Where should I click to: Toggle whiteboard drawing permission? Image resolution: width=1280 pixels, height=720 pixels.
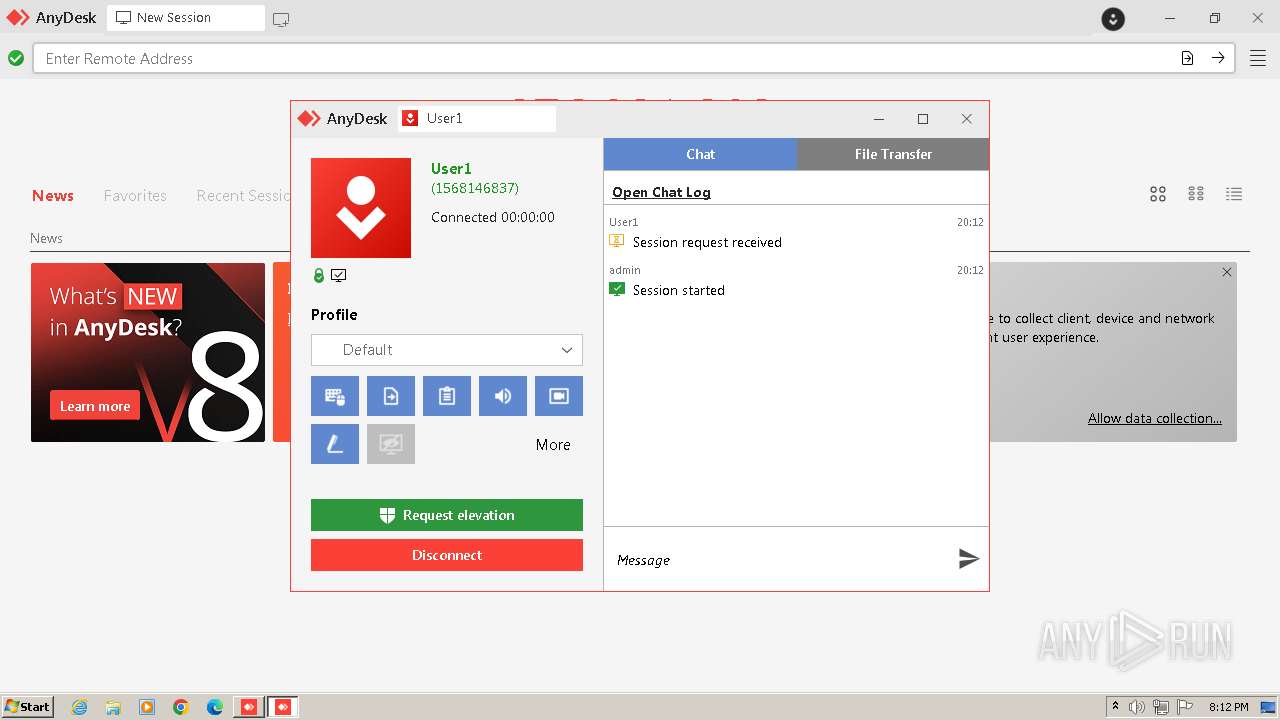(335, 444)
